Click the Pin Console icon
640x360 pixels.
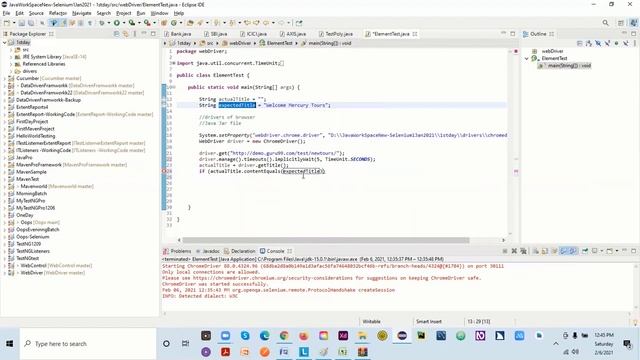coord(584,251)
